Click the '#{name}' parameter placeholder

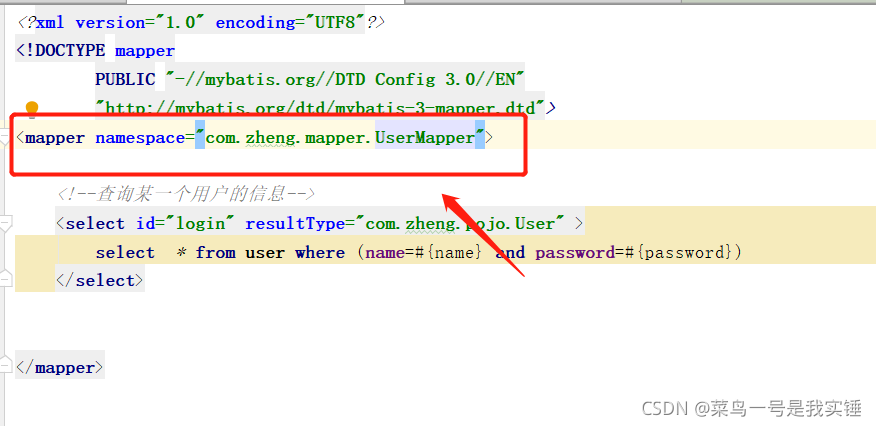tap(448, 252)
